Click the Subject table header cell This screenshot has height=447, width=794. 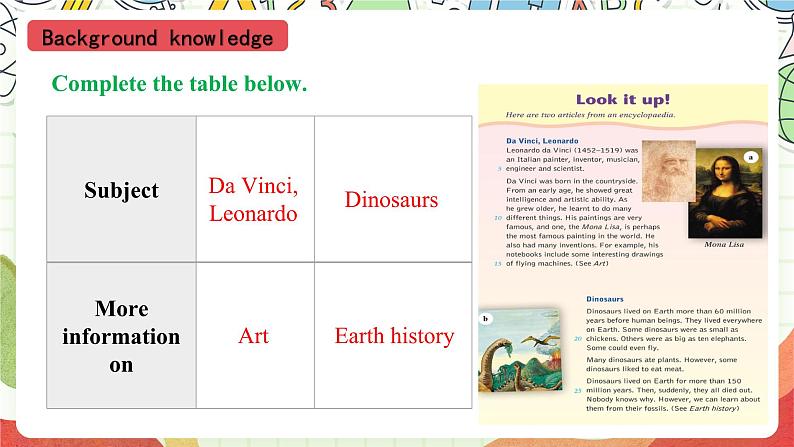point(121,190)
